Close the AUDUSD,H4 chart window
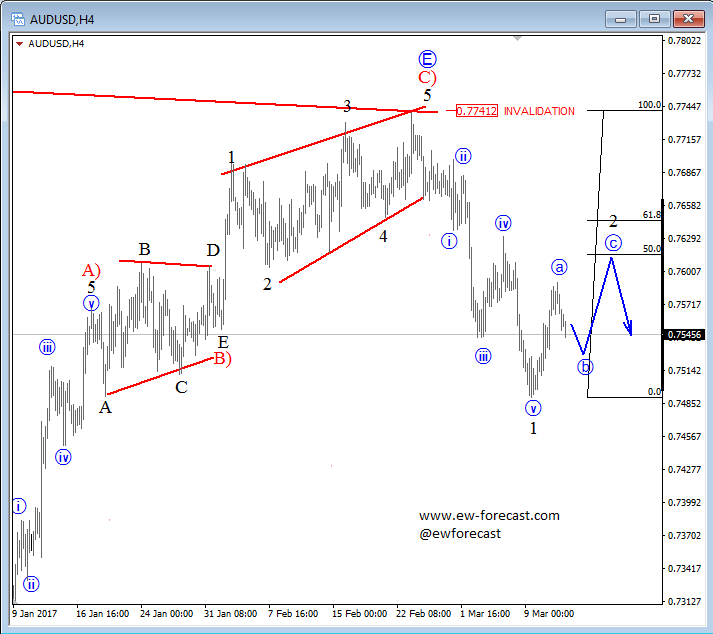713x634 pixels. point(686,17)
